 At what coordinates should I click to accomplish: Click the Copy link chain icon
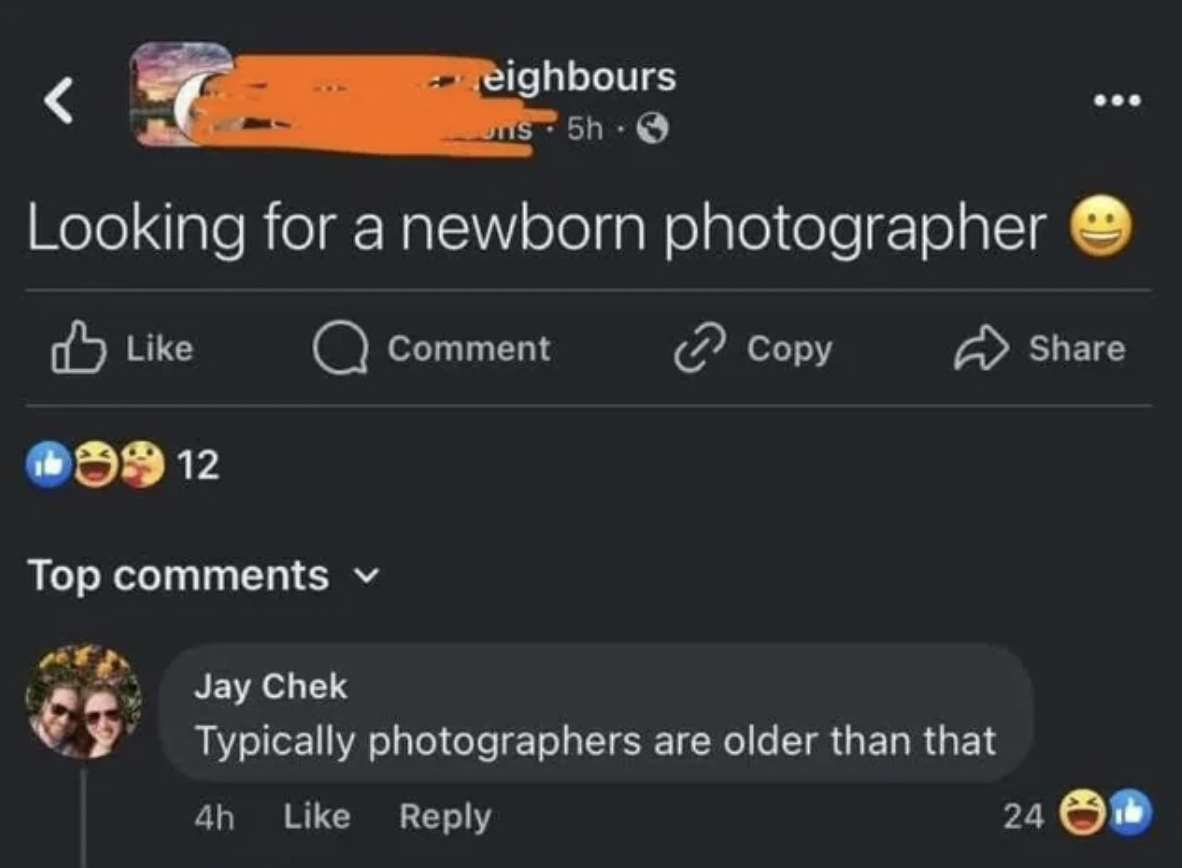695,348
